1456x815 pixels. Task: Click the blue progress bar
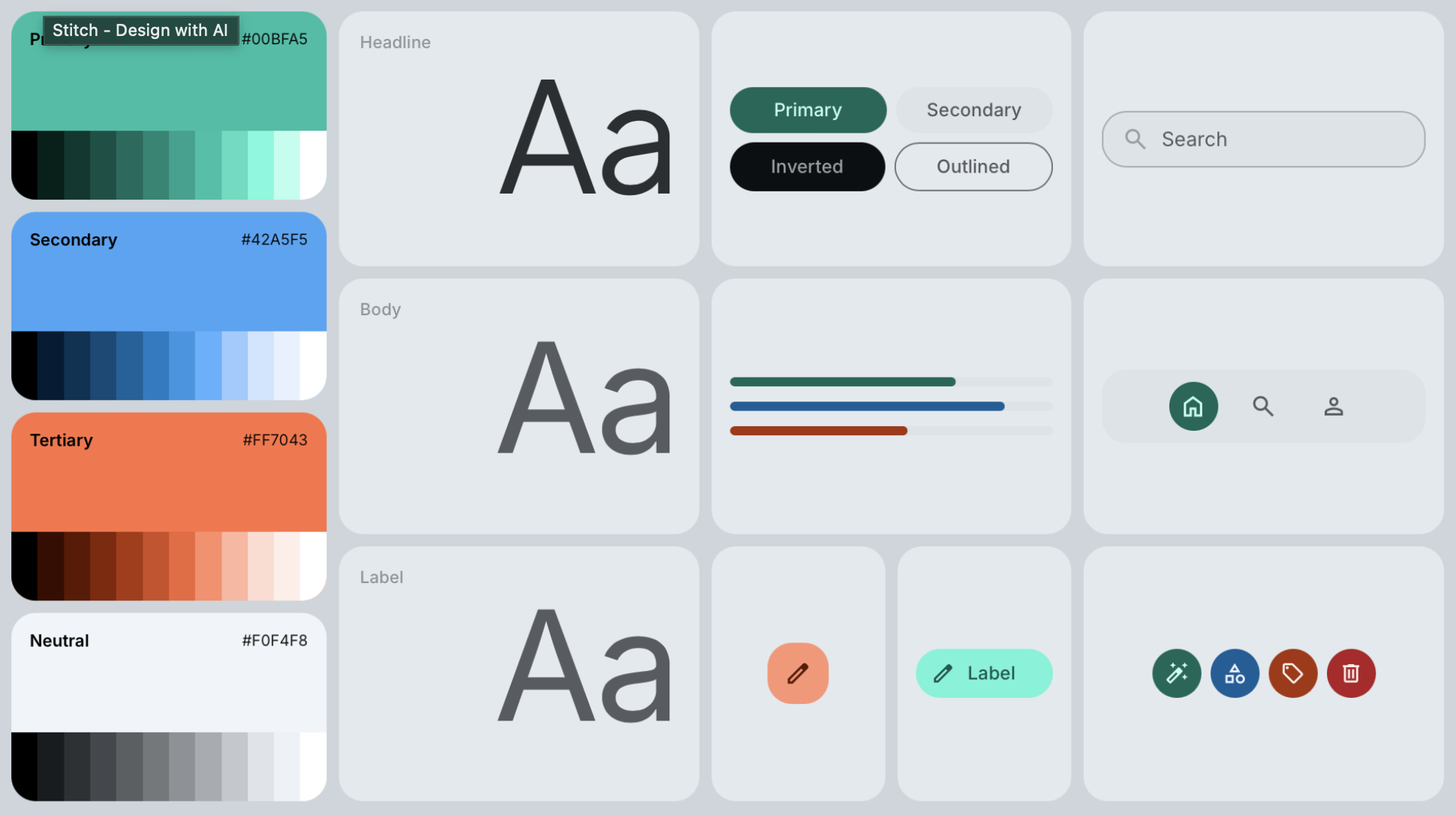tap(867, 407)
